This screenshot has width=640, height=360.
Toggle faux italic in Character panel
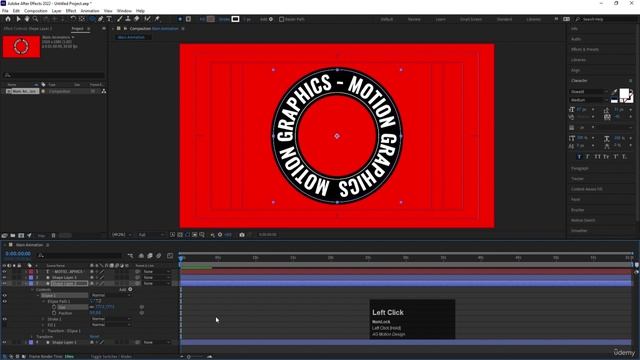click(588, 157)
